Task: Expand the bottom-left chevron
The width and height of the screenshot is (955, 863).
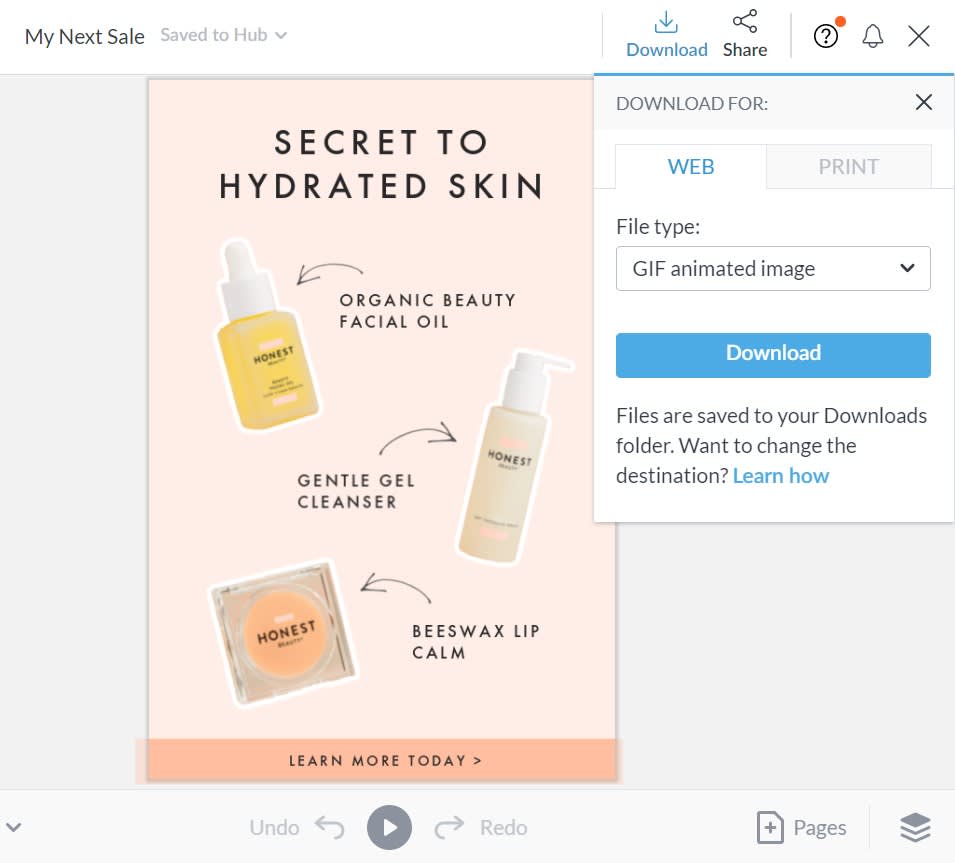Action: point(14,827)
